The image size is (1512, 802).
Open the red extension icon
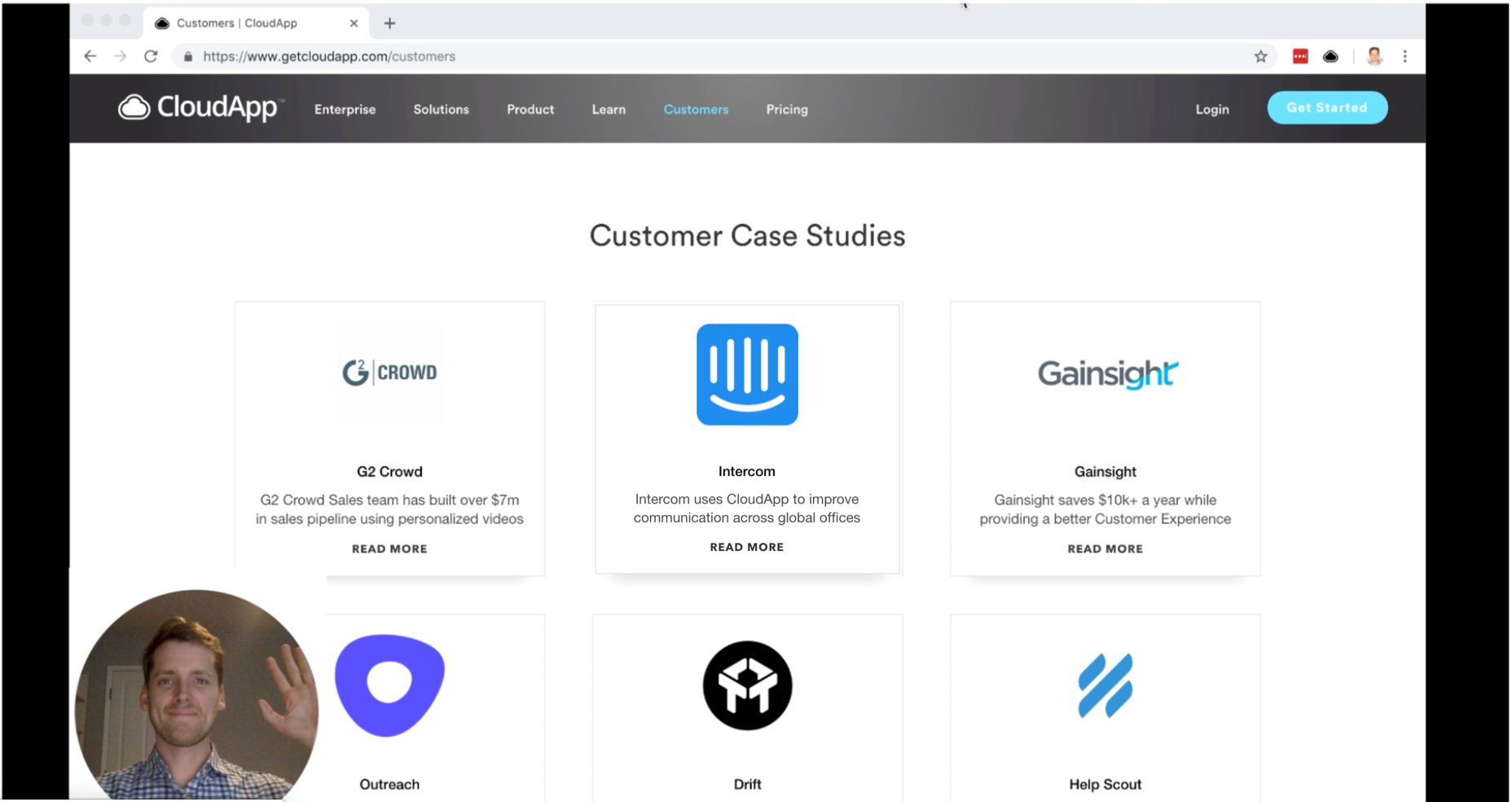[1300, 56]
